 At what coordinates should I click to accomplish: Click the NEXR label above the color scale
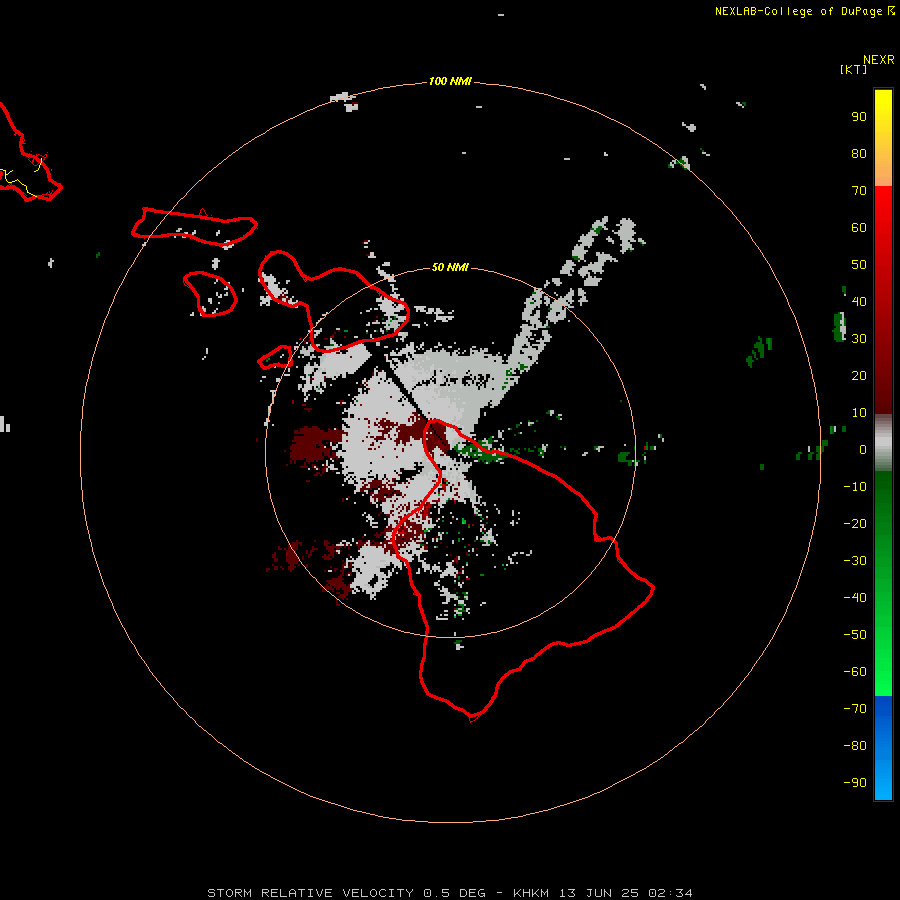(879, 60)
